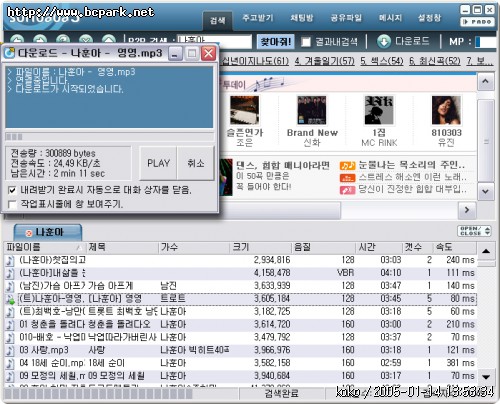Open the 검색 tab
The width and height of the screenshot is (500, 404).
click(x=217, y=20)
